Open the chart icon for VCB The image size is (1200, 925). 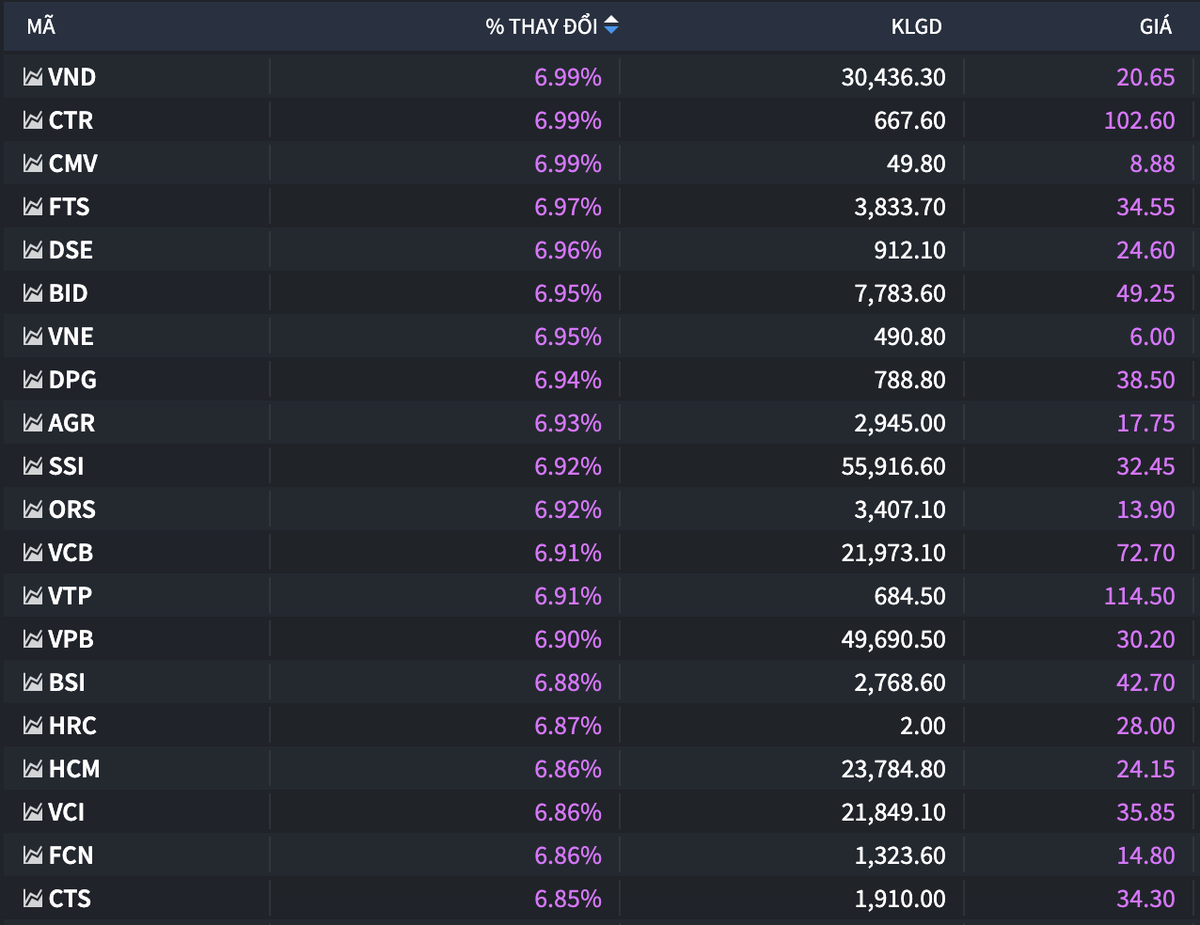(x=32, y=553)
